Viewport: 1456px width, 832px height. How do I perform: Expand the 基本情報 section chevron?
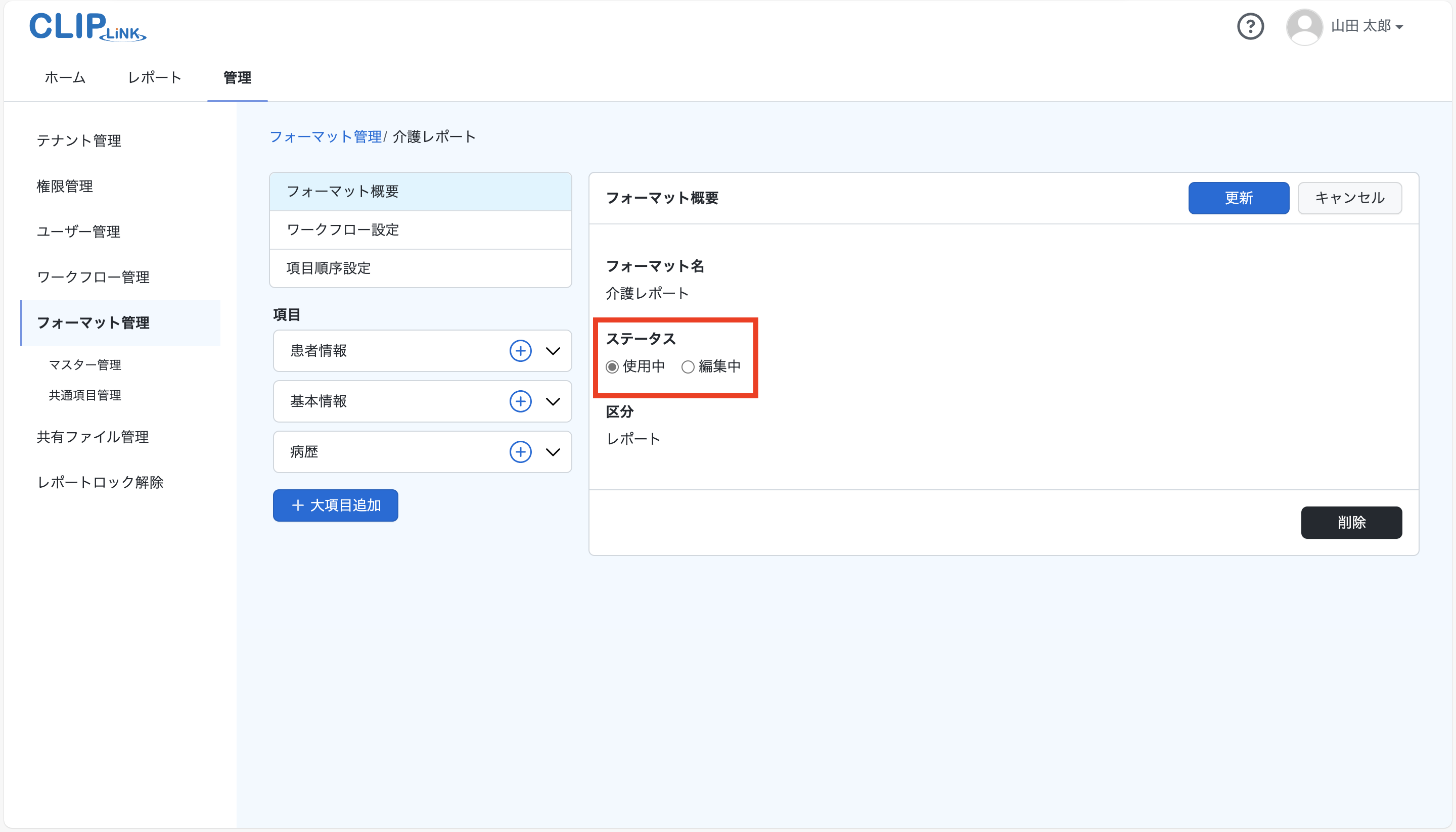tap(553, 401)
